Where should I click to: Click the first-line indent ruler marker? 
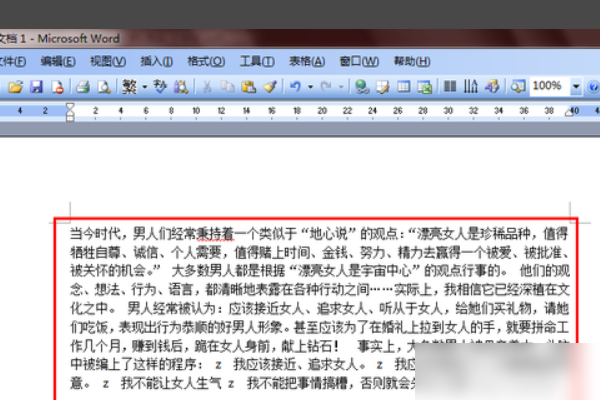pos(70,106)
